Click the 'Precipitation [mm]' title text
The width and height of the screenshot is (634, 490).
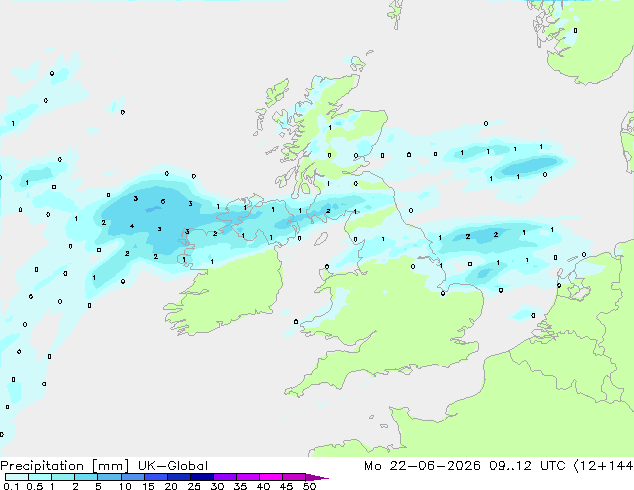coord(65,466)
